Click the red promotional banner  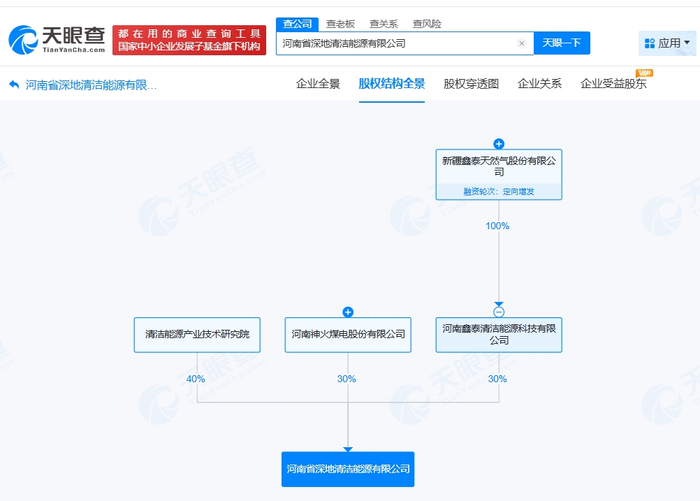189,40
